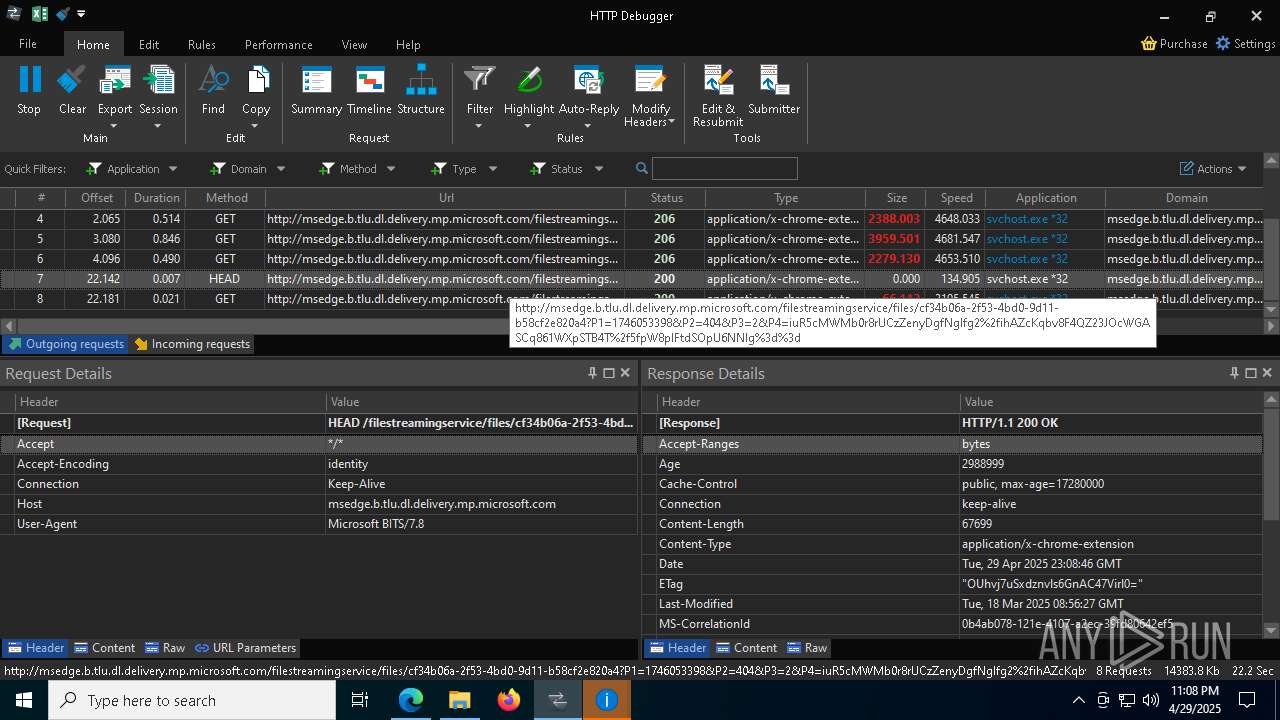Switch to the Incoming requests tab
Screen dimensions: 1280x720
tap(192, 344)
